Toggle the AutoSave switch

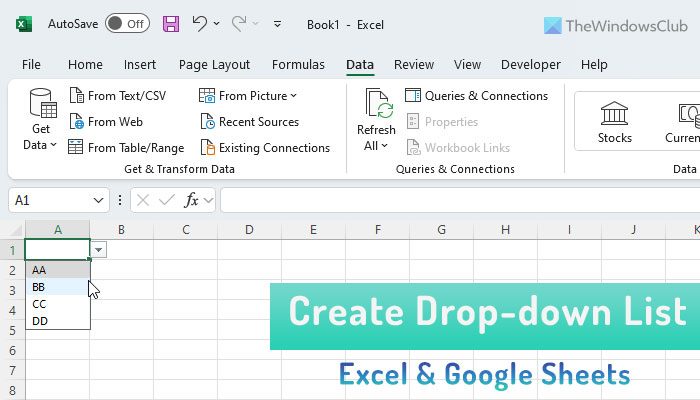tap(128, 24)
